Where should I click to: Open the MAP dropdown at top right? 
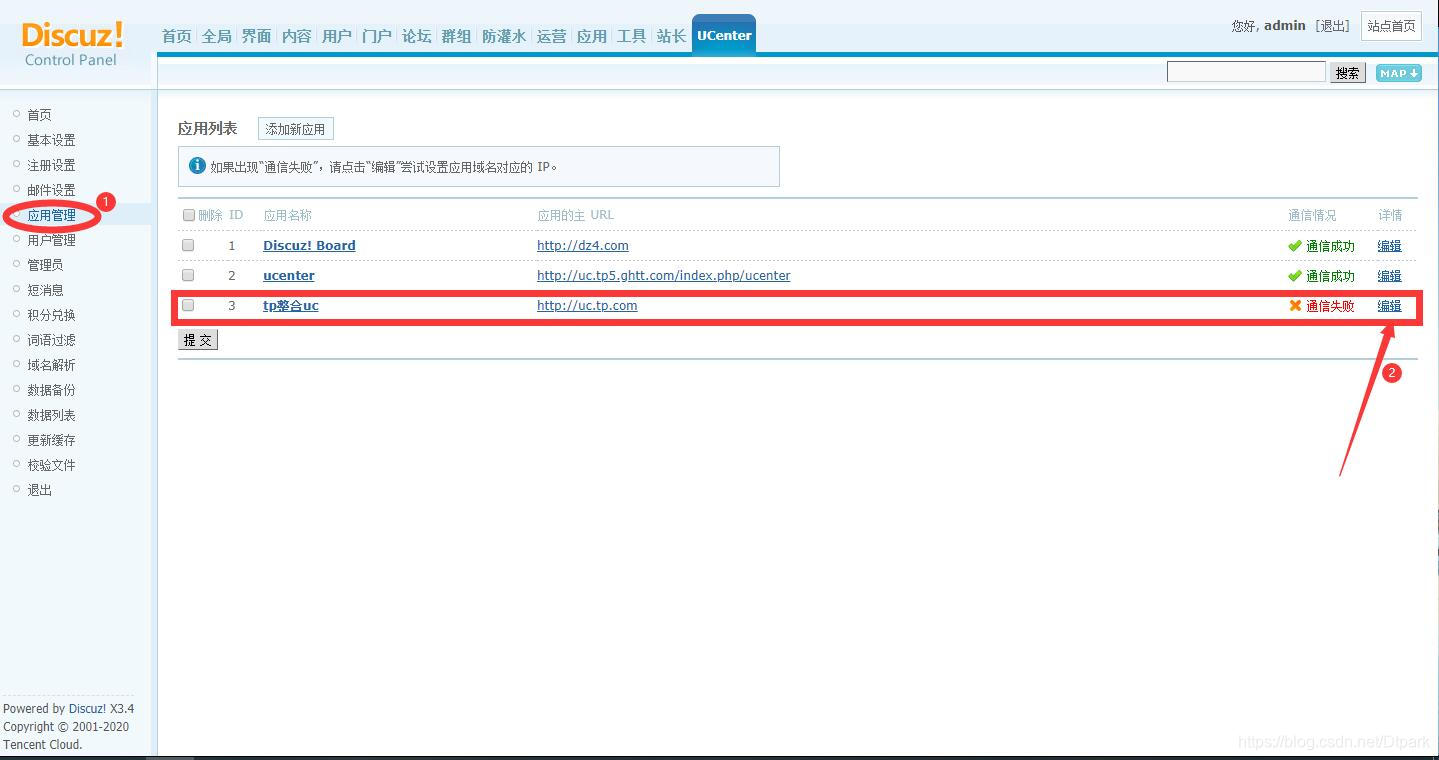pos(1397,72)
